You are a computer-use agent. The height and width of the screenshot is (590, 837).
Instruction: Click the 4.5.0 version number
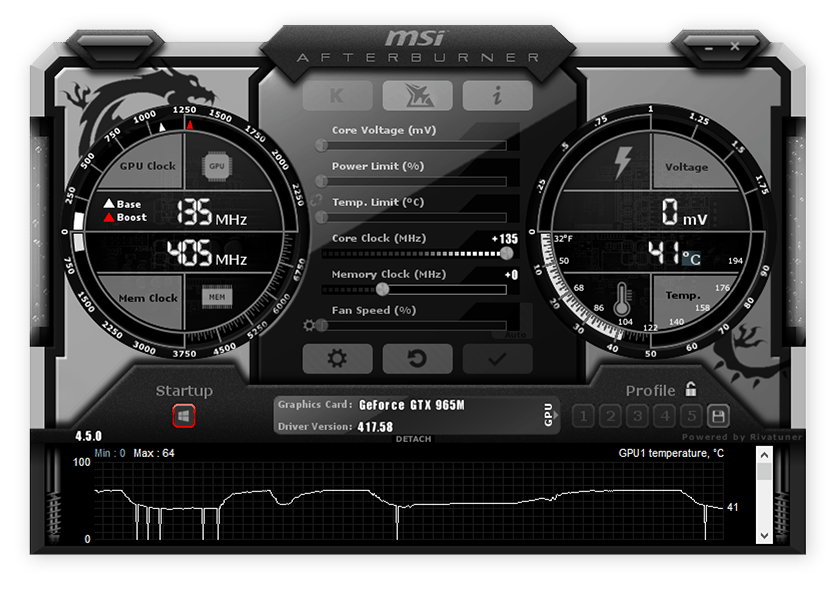click(x=89, y=436)
